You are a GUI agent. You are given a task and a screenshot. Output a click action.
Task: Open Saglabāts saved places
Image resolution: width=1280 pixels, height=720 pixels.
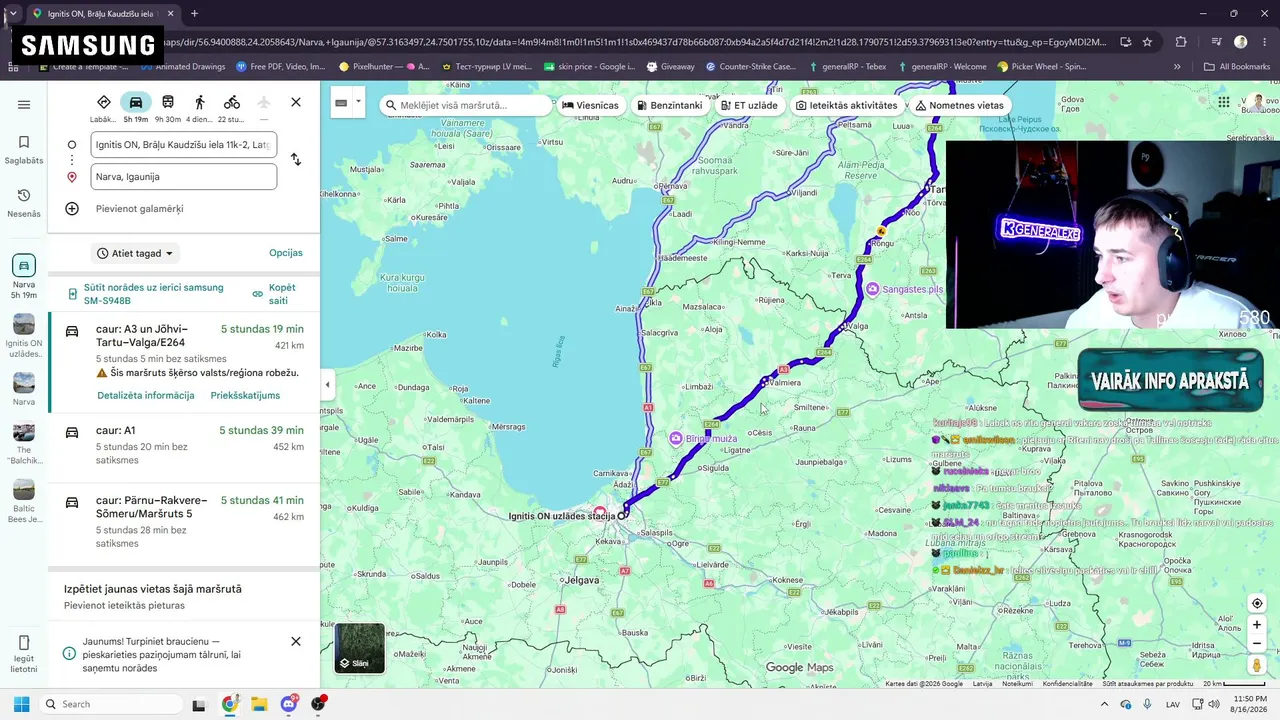point(24,148)
